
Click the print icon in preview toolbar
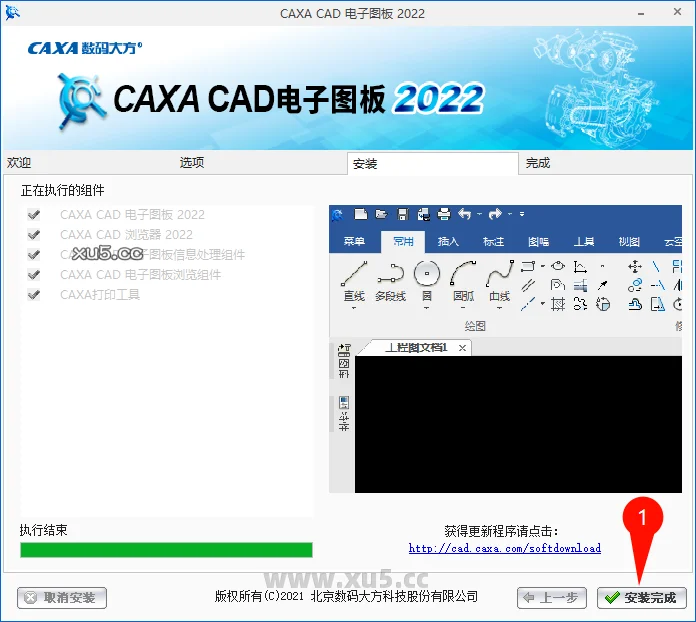click(444, 214)
